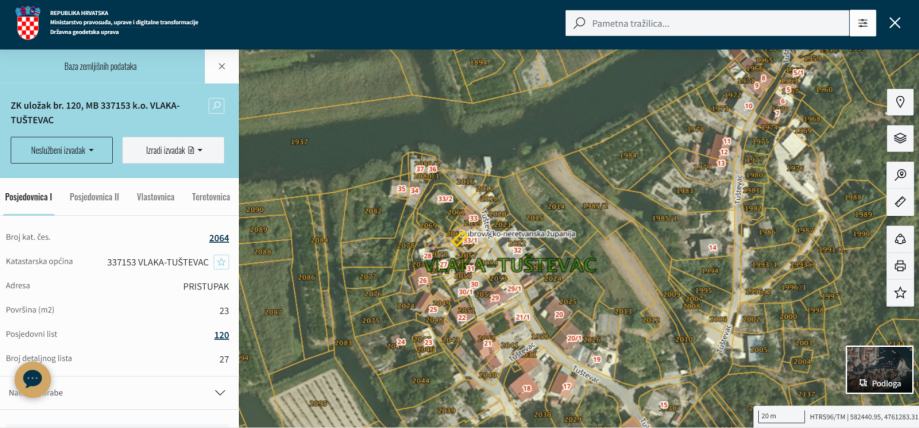
Task: Click the 337153 VLAKA-TUŠTEVAC value
Action: 158,262
